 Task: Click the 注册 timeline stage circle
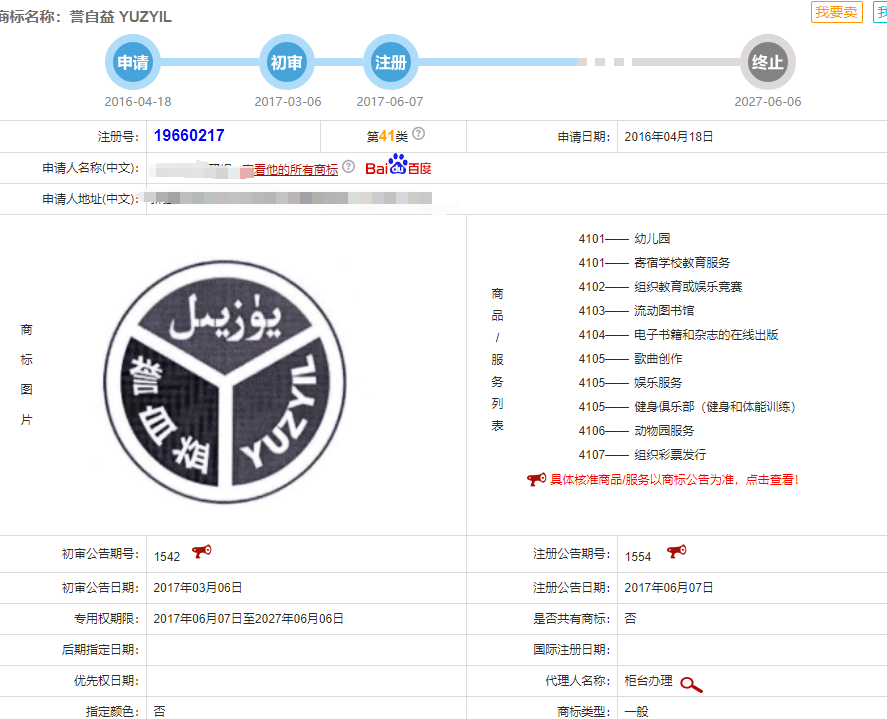[390, 62]
